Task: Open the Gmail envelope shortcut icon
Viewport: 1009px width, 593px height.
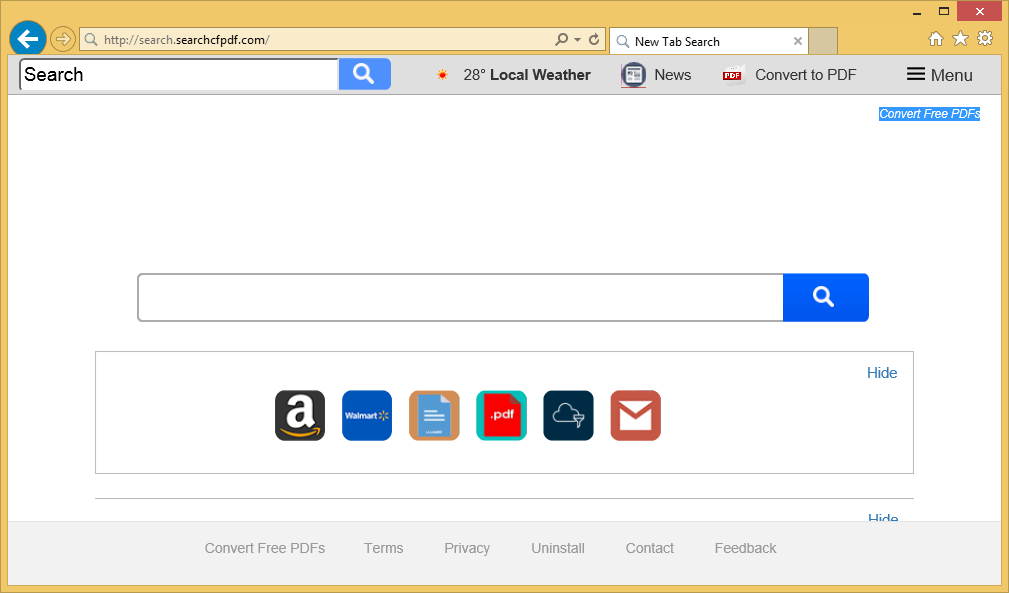Action: 636,415
